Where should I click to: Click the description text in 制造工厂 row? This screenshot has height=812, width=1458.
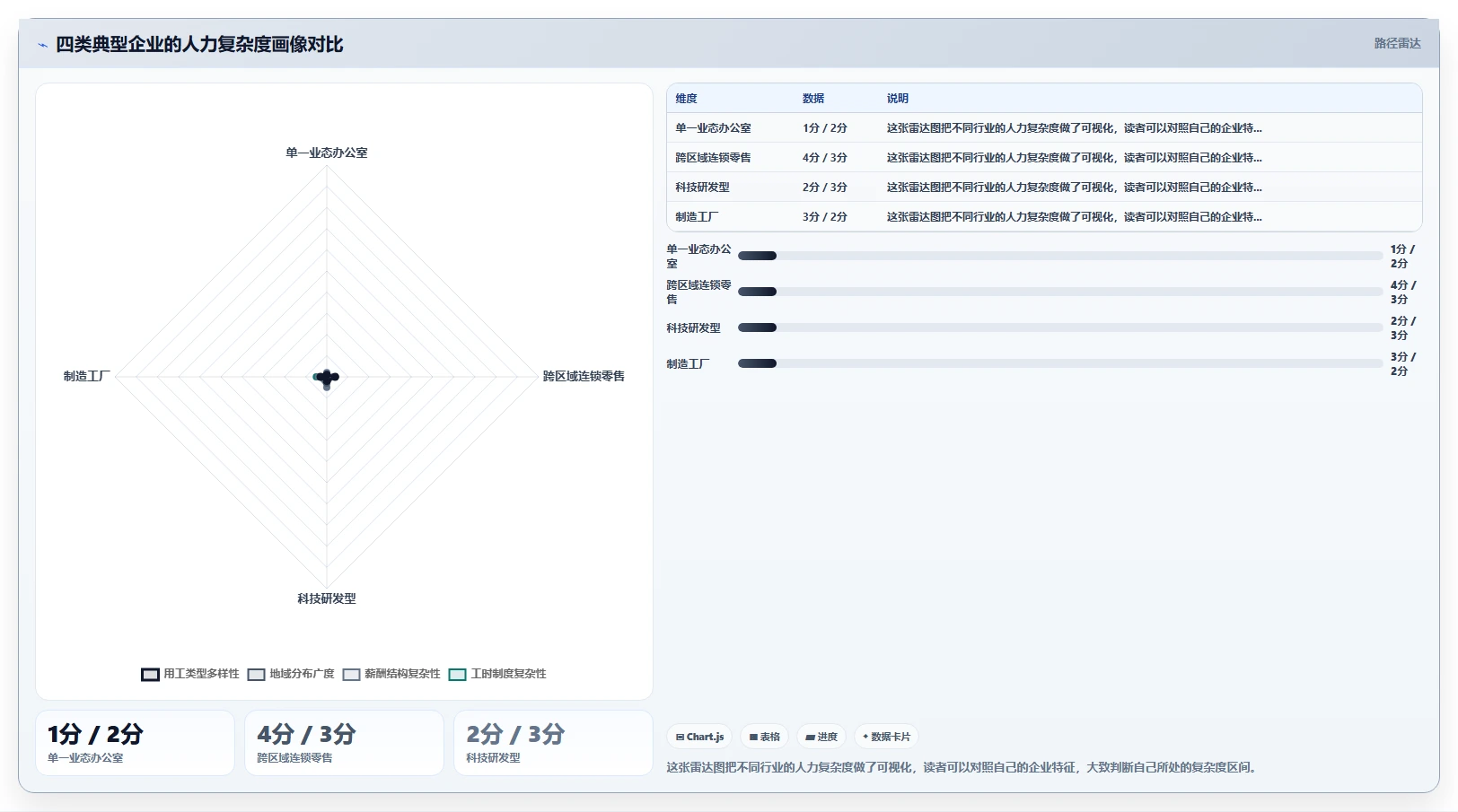point(1075,217)
